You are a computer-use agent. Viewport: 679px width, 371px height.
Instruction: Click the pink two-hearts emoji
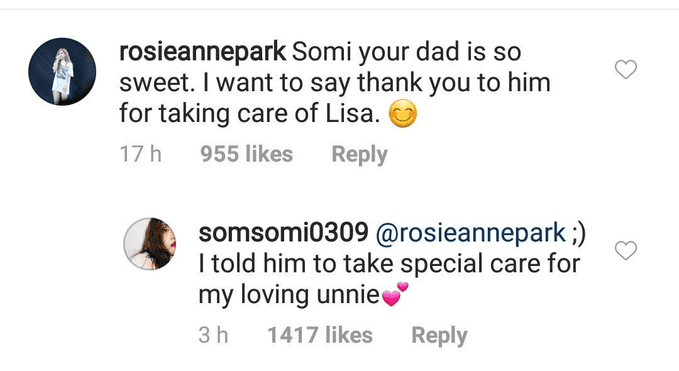coord(395,294)
